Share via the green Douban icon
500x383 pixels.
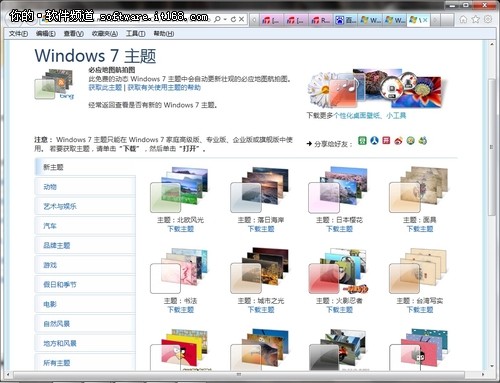(x=362, y=141)
